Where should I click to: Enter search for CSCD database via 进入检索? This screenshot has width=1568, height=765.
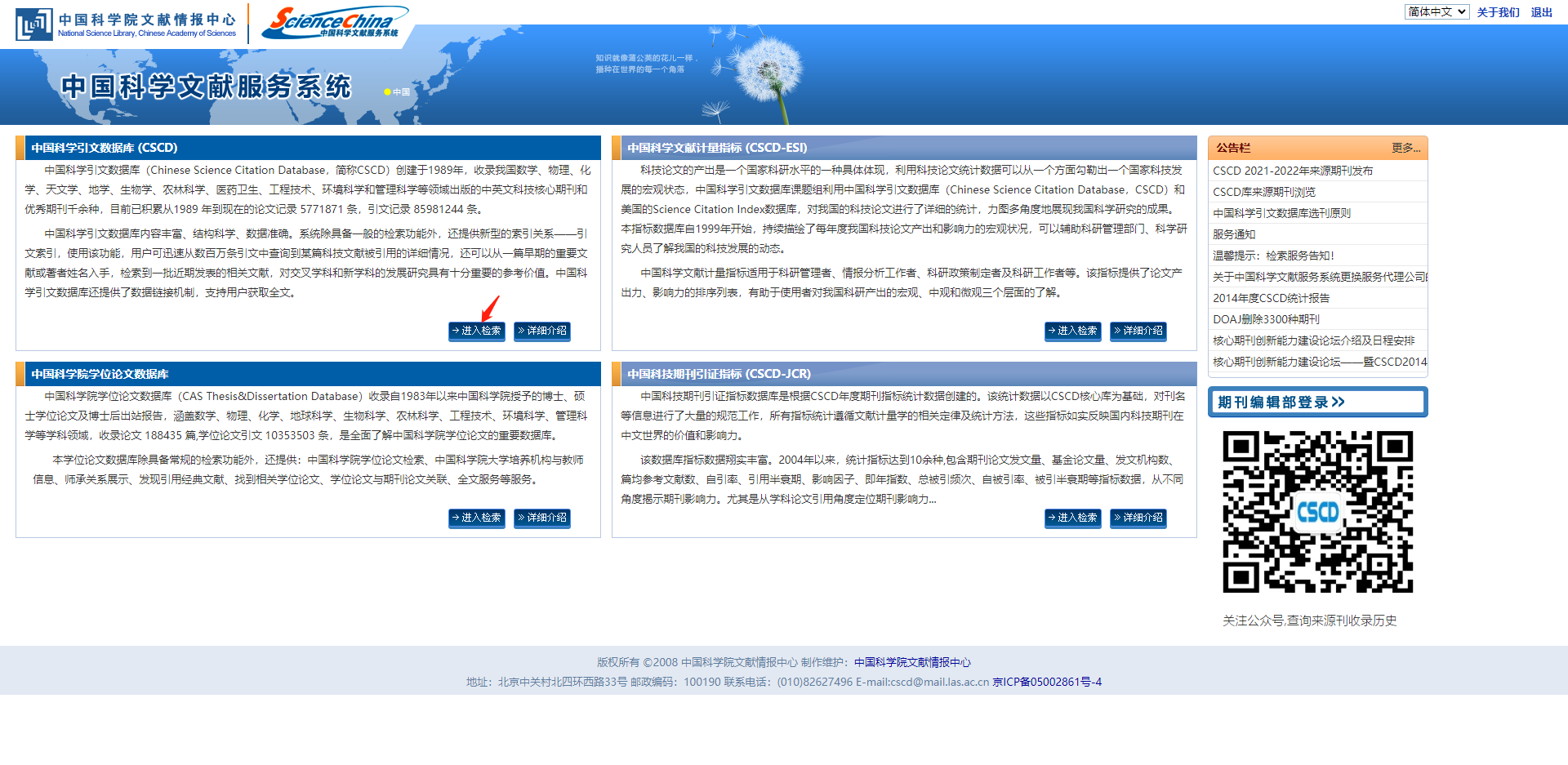point(476,331)
